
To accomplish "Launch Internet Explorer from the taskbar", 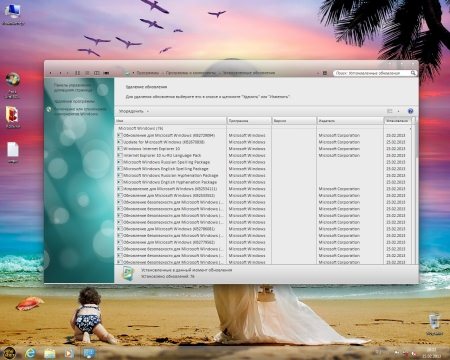I will click(31, 353).
